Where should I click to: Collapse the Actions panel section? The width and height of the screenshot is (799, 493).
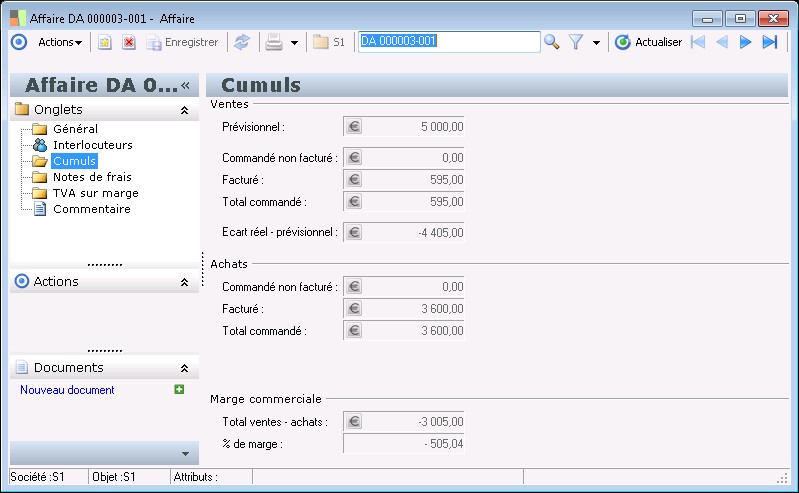pos(184,282)
